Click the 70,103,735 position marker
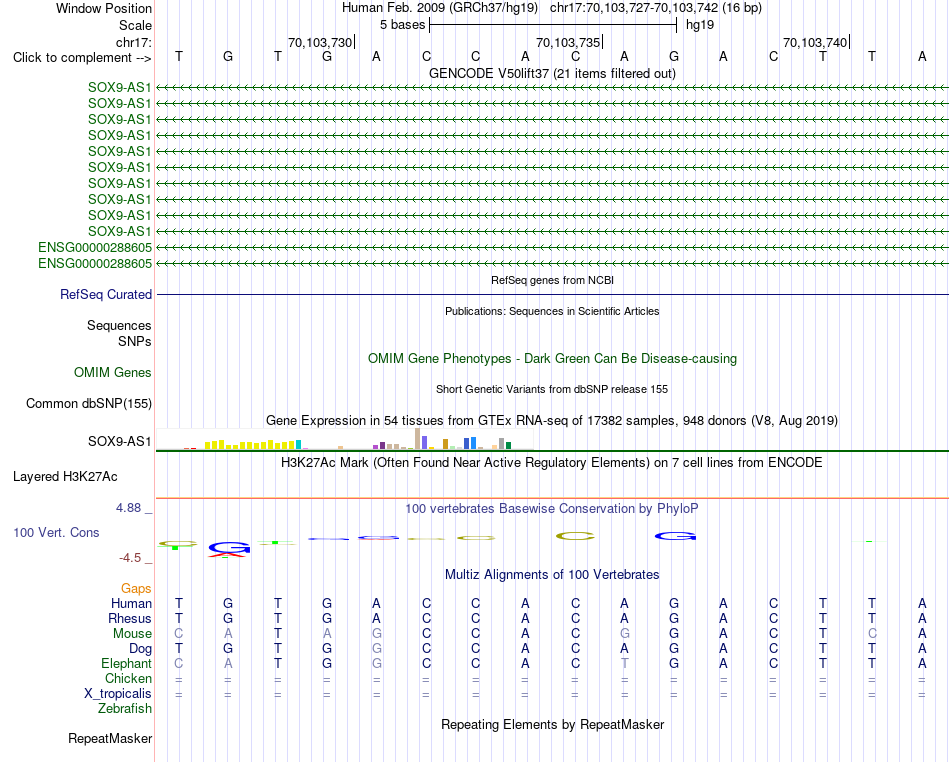 click(x=568, y=42)
